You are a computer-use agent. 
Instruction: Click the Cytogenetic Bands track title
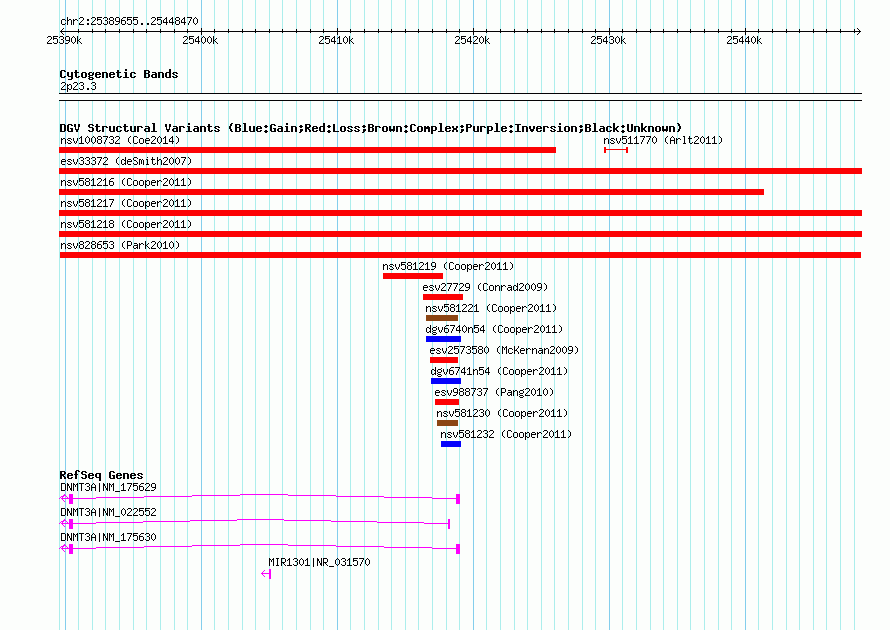click(119, 74)
